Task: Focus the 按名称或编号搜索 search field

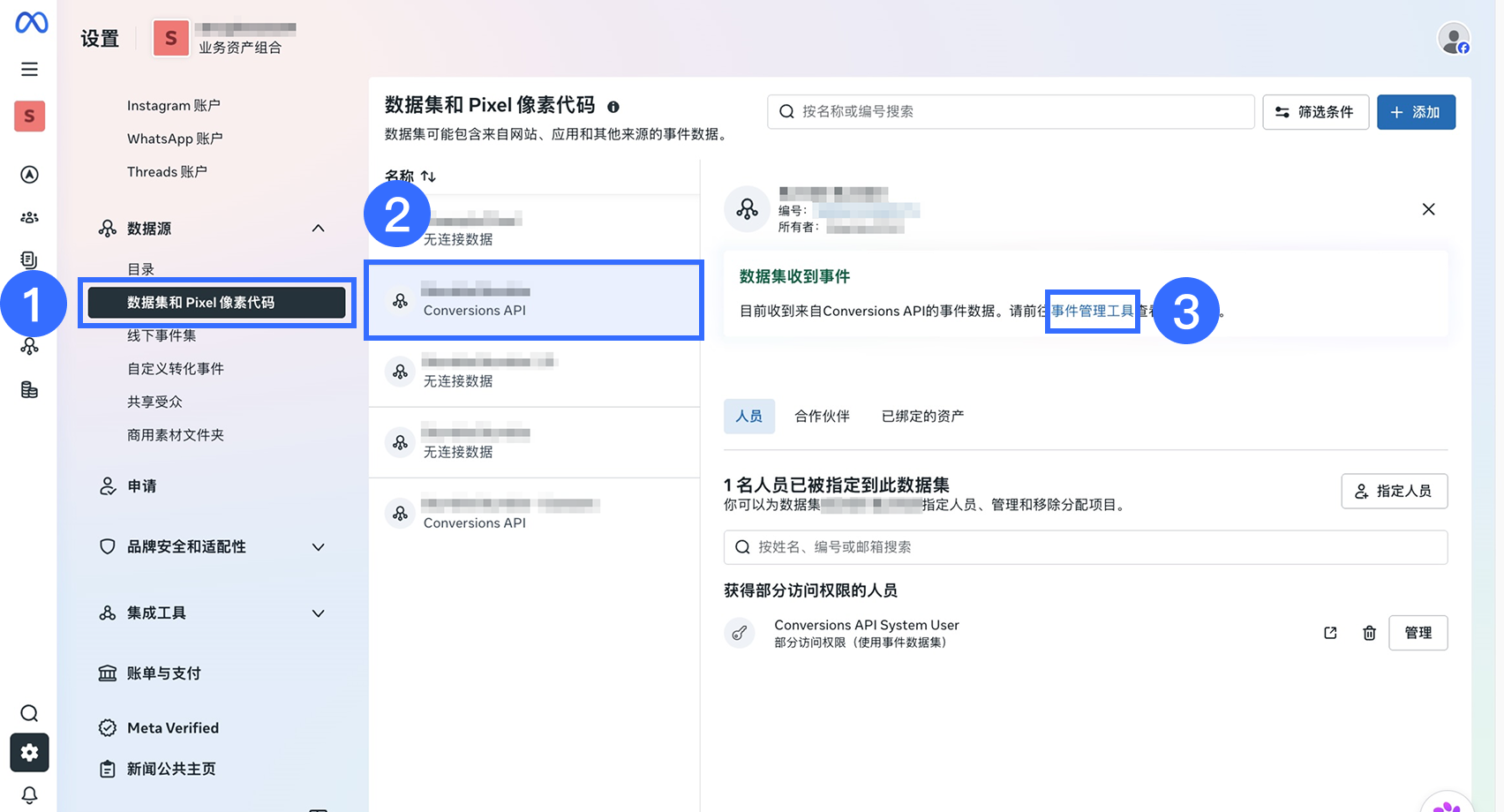Action: click(1011, 112)
